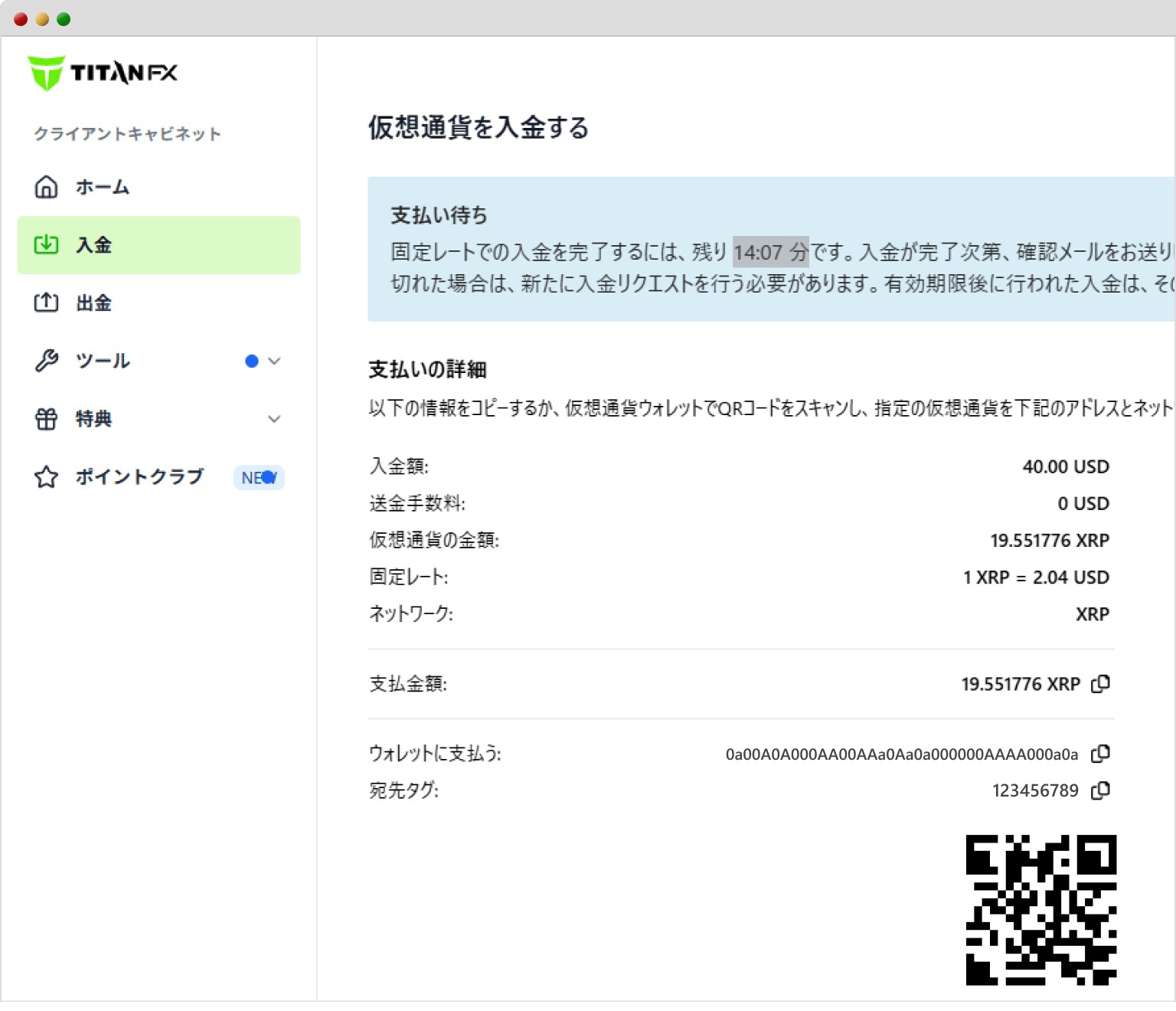Select the gift icon for 特典
The width and height of the screenshot is (1176, 1011).
click(47, 419)
